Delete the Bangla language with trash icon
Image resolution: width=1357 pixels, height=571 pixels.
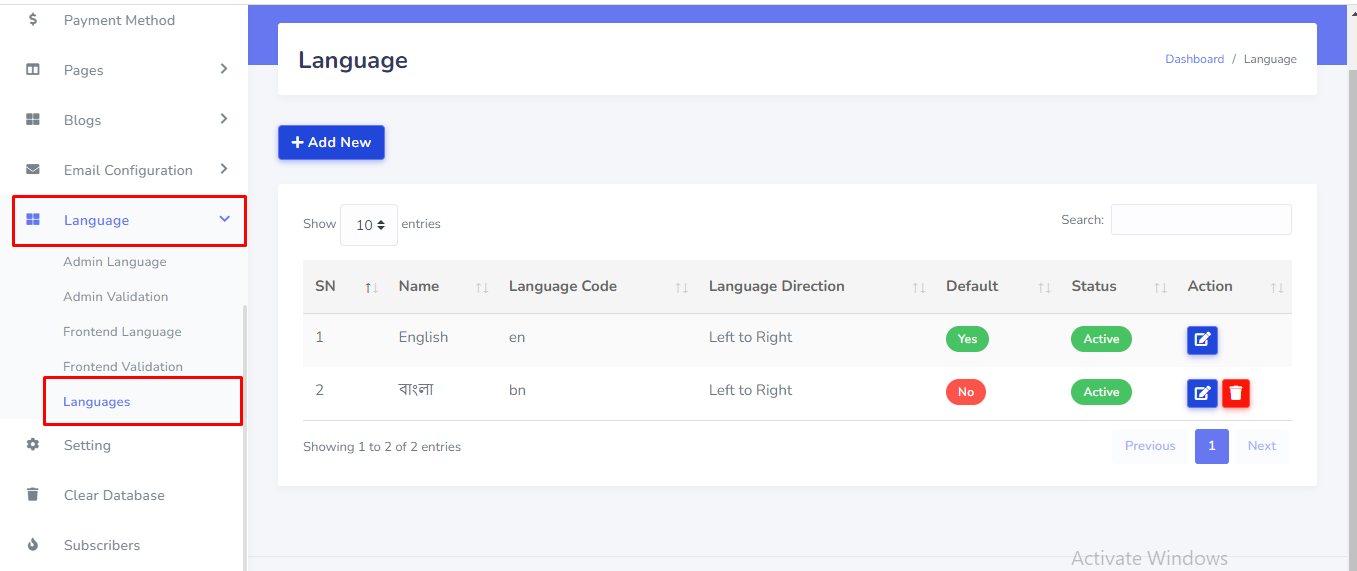1236,393
